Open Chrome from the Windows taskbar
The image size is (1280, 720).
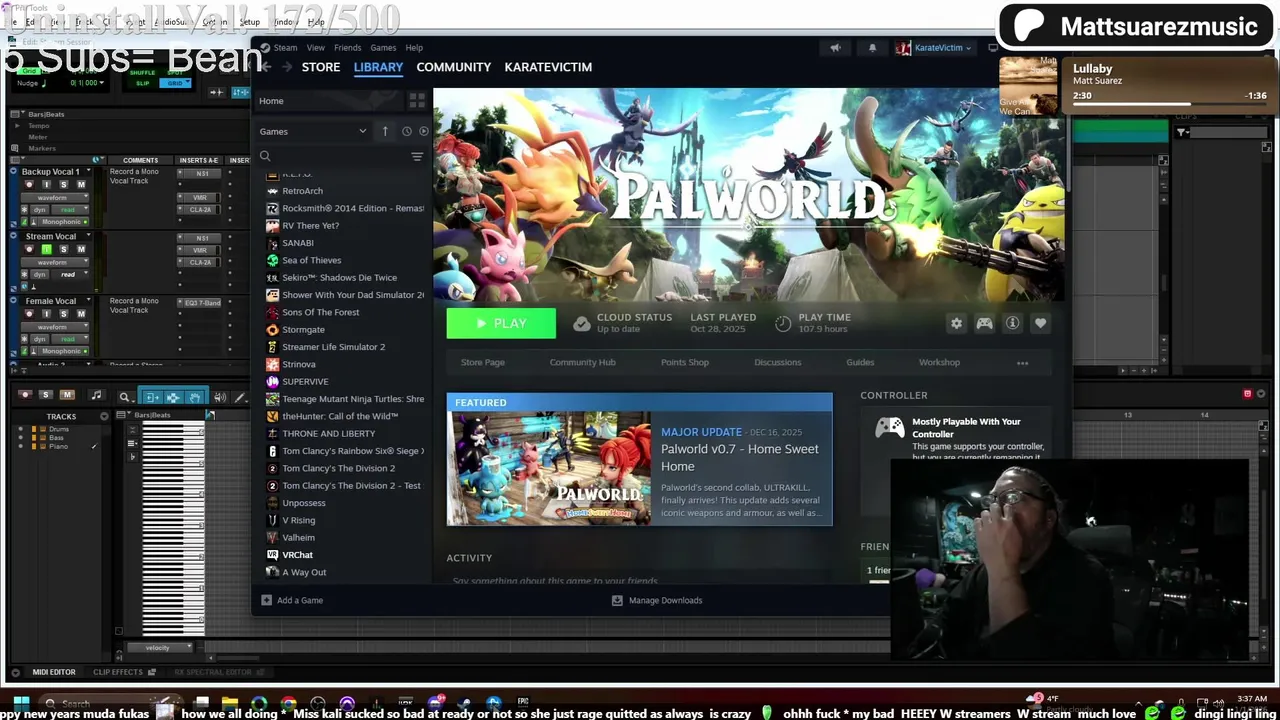pyautogui.click(x=289, y=703)
